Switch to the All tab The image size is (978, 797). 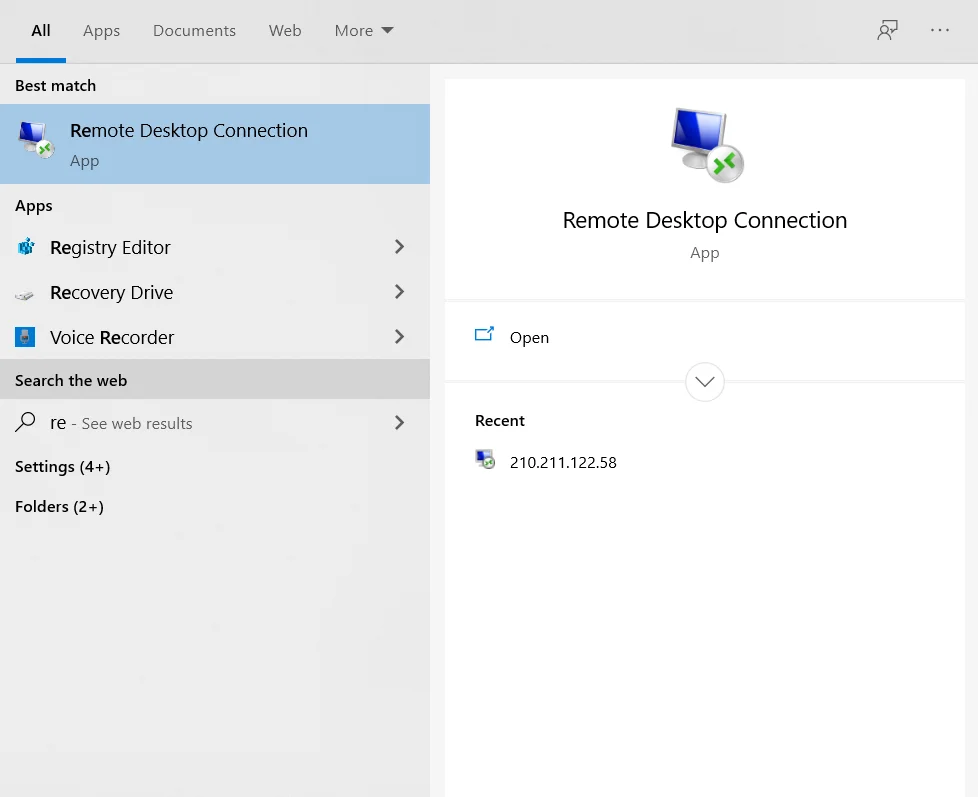pyautogui.click(x=41, y=31)
